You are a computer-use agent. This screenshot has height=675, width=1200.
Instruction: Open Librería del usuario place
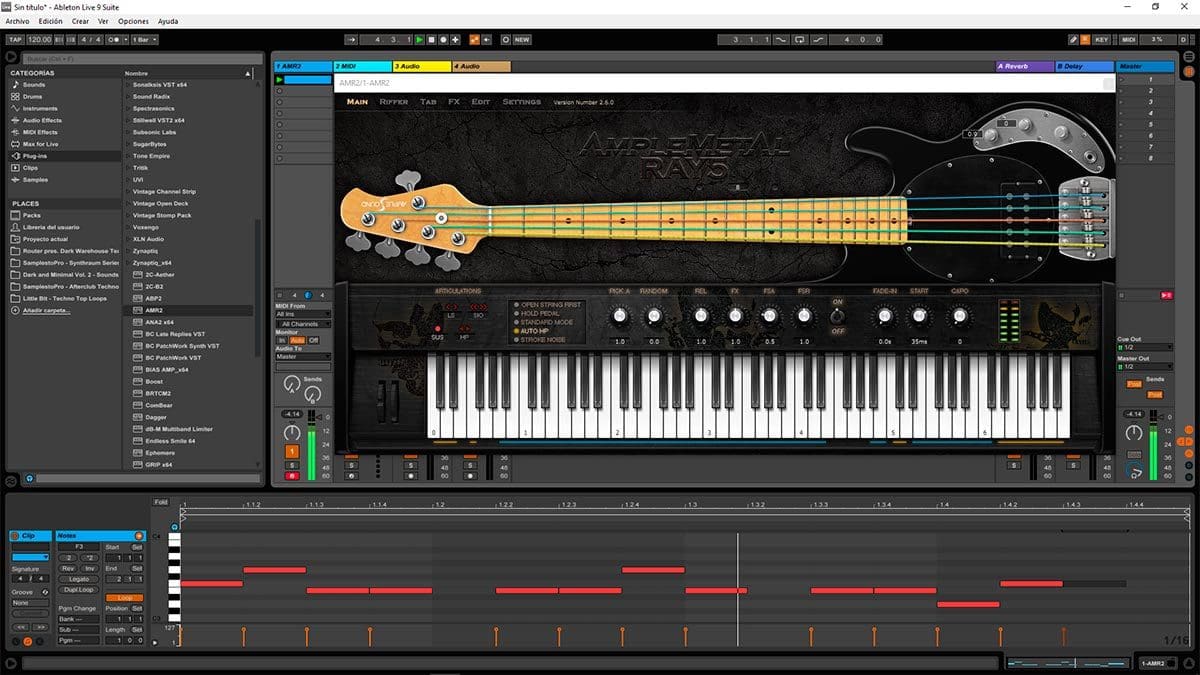click(50, 227)
